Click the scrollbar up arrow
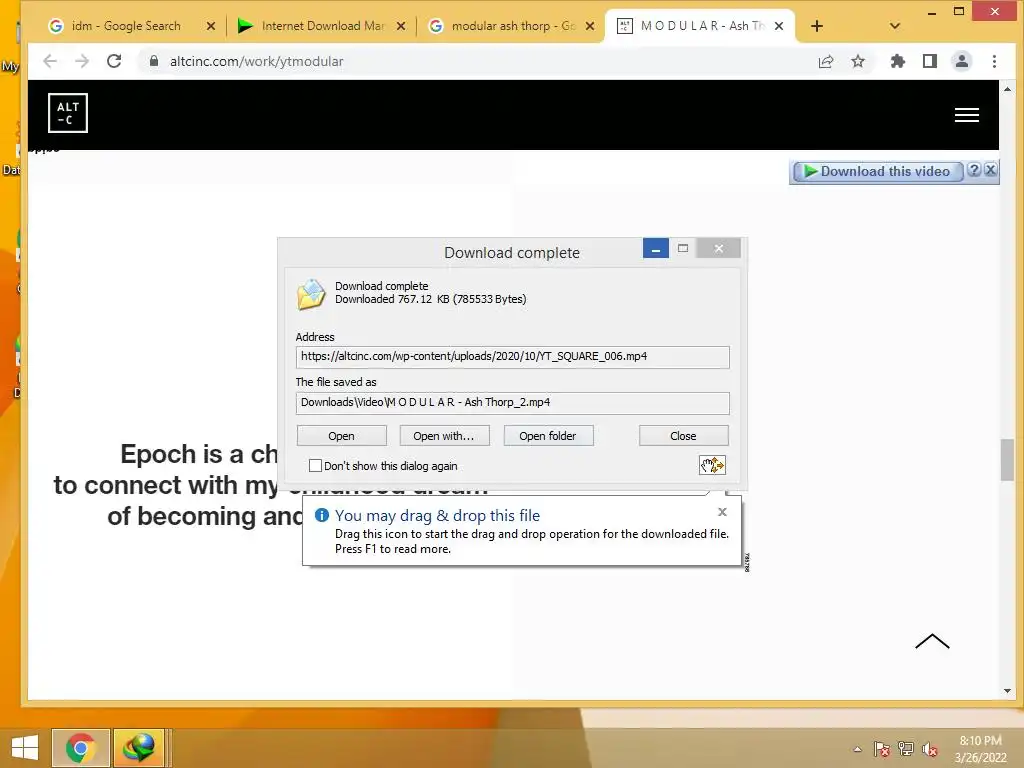 coord(1008,89)
